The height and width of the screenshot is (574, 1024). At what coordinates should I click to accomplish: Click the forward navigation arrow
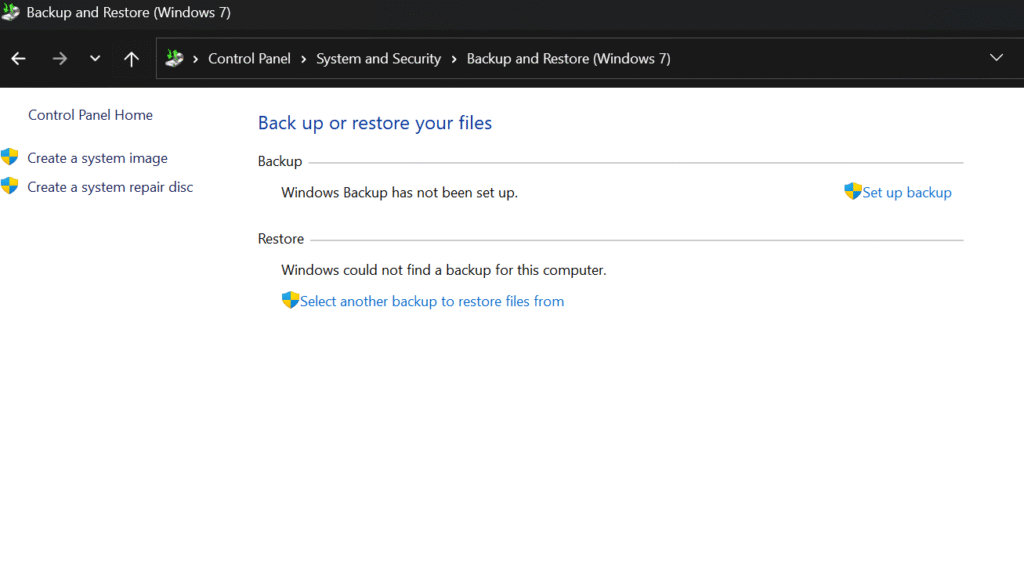point(60,59)
